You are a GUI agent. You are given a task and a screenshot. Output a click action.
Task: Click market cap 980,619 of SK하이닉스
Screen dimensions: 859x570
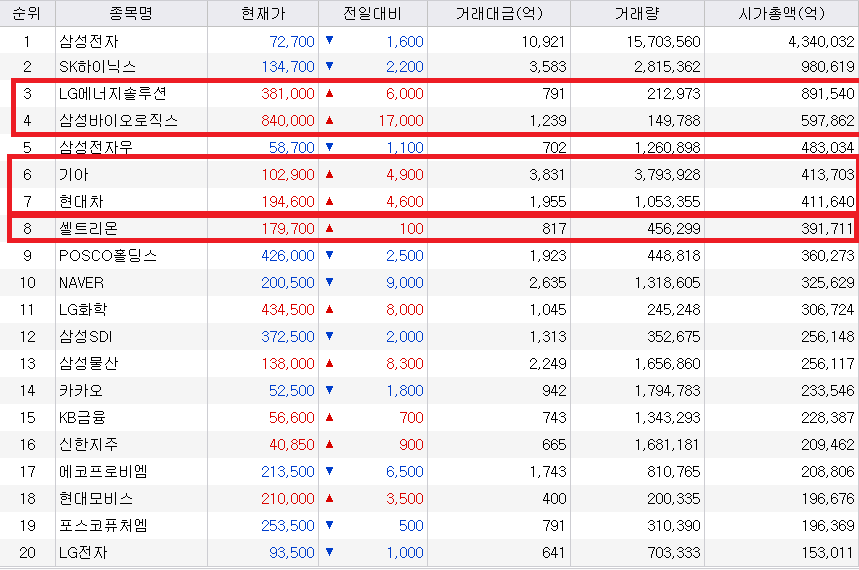828,67
